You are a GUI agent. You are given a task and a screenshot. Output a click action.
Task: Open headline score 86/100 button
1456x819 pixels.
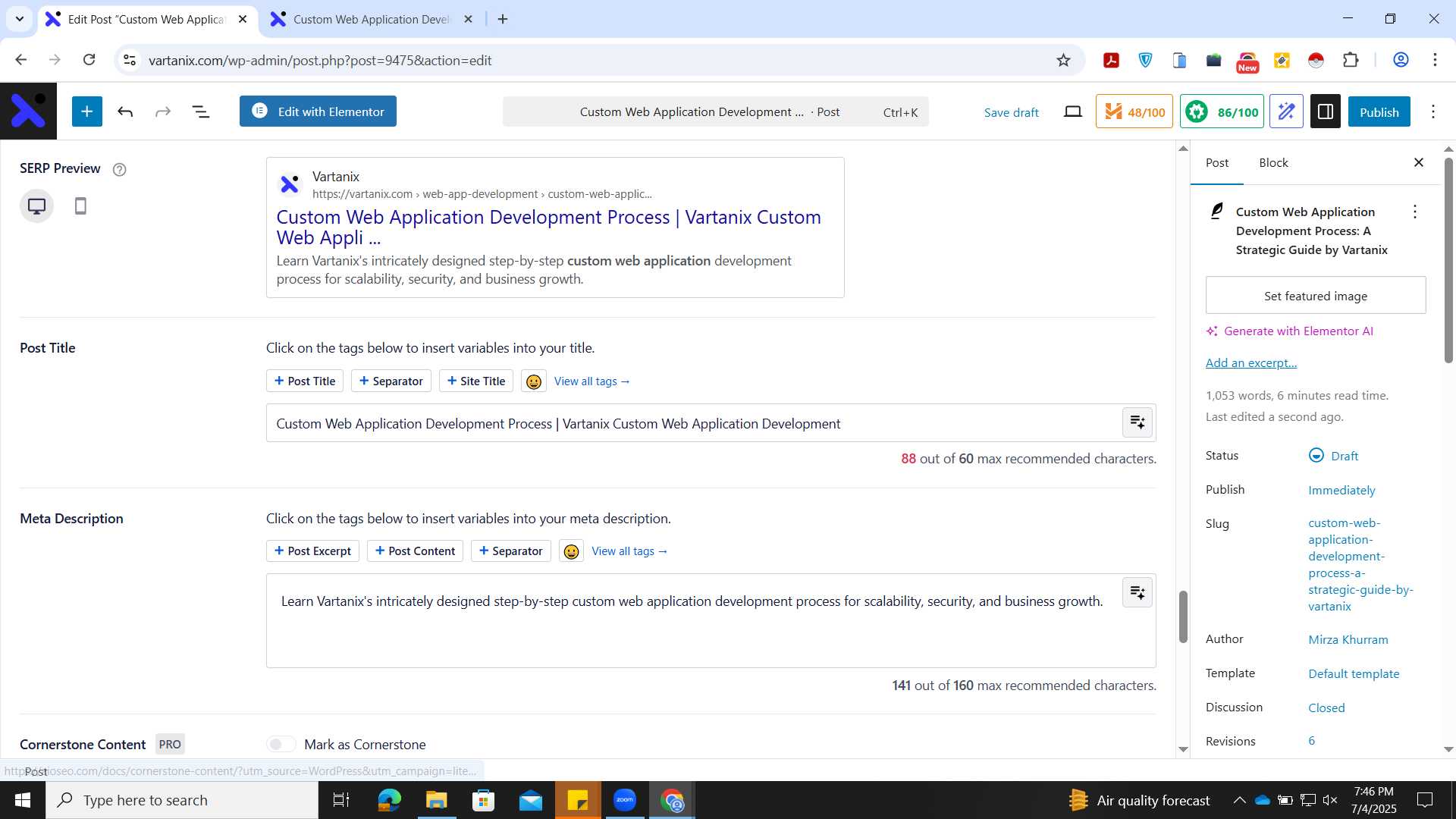[x=1221, y=111]
